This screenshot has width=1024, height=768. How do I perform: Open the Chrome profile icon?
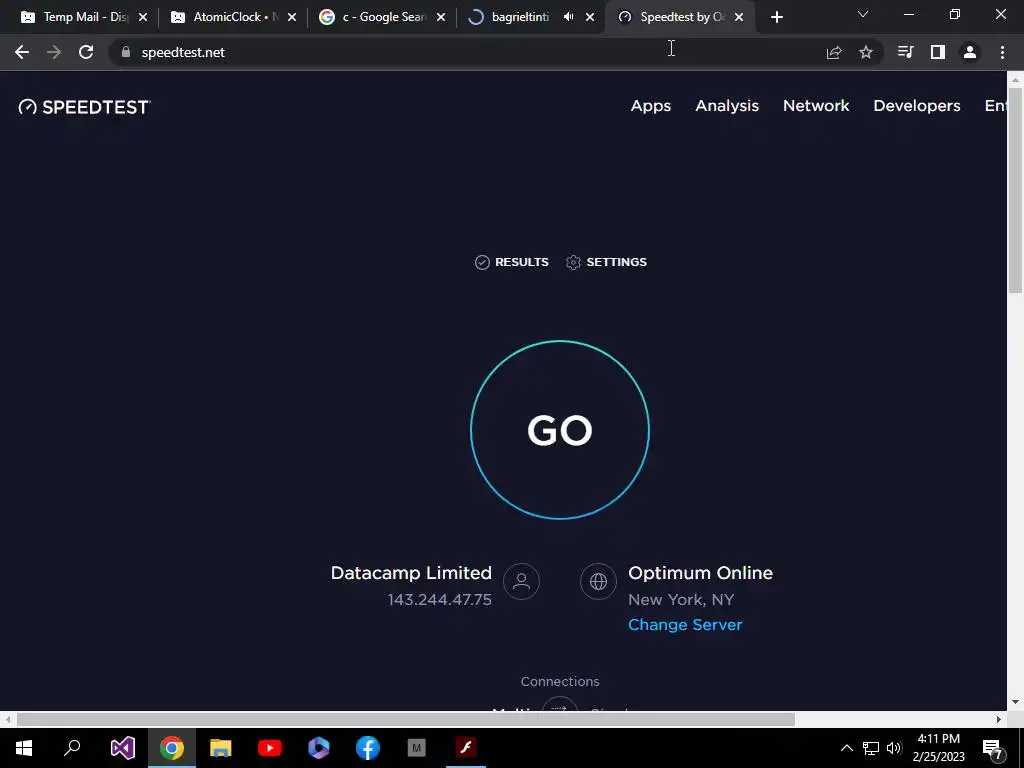[970, 52]
